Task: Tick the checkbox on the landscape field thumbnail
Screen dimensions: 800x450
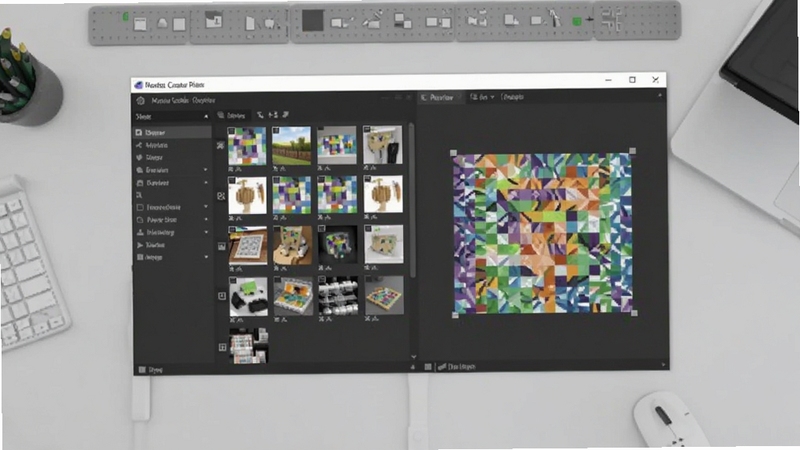Action: point(276,131)
